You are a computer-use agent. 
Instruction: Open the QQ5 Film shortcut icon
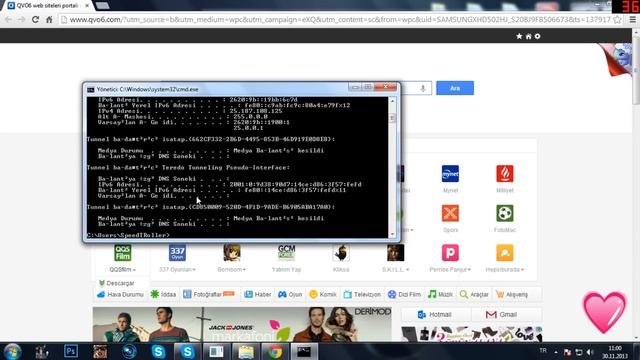click(x=122, y=253)
